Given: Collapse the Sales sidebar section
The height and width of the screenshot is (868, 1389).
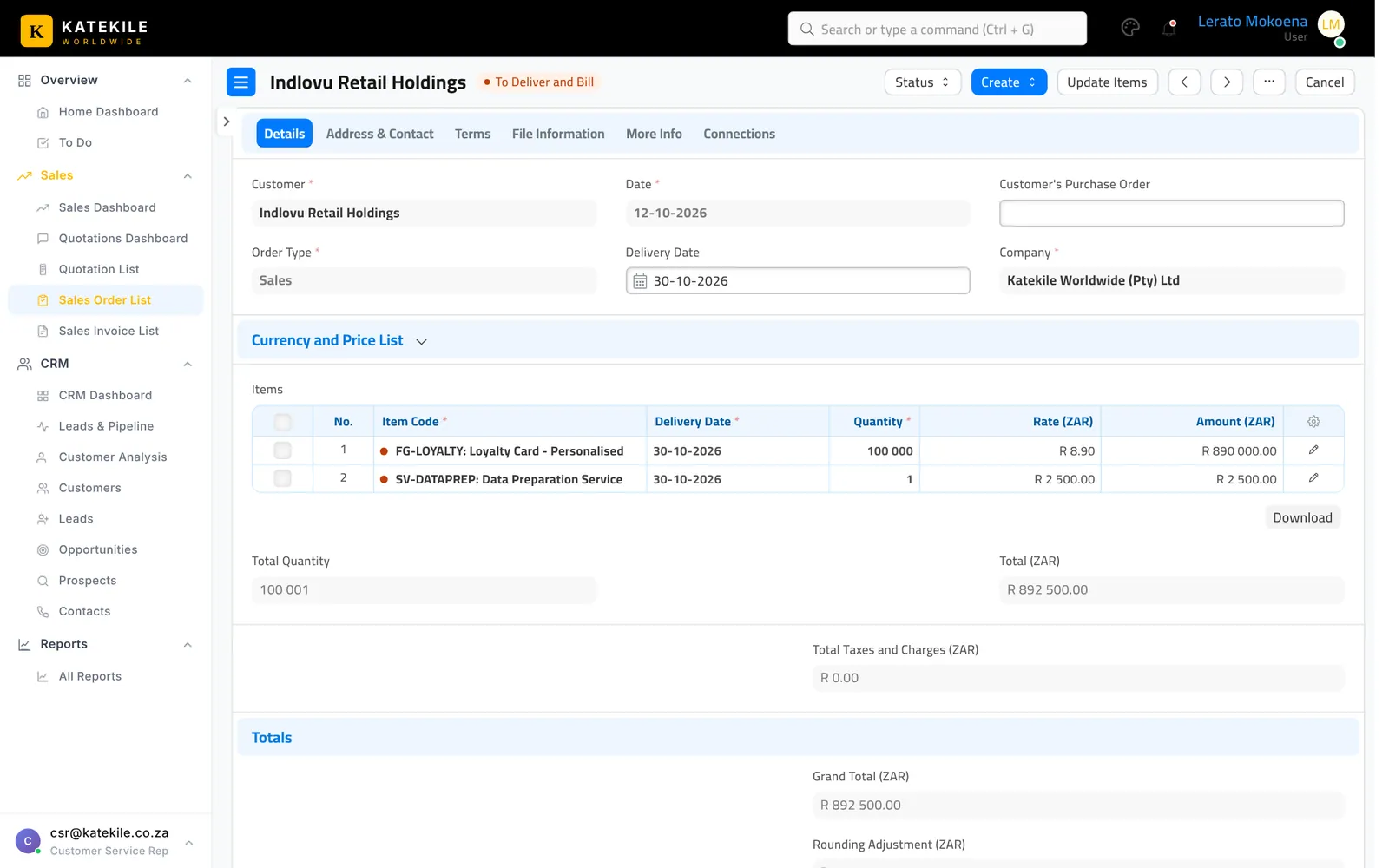Looking at the screenshot, I should pos(188,176).
